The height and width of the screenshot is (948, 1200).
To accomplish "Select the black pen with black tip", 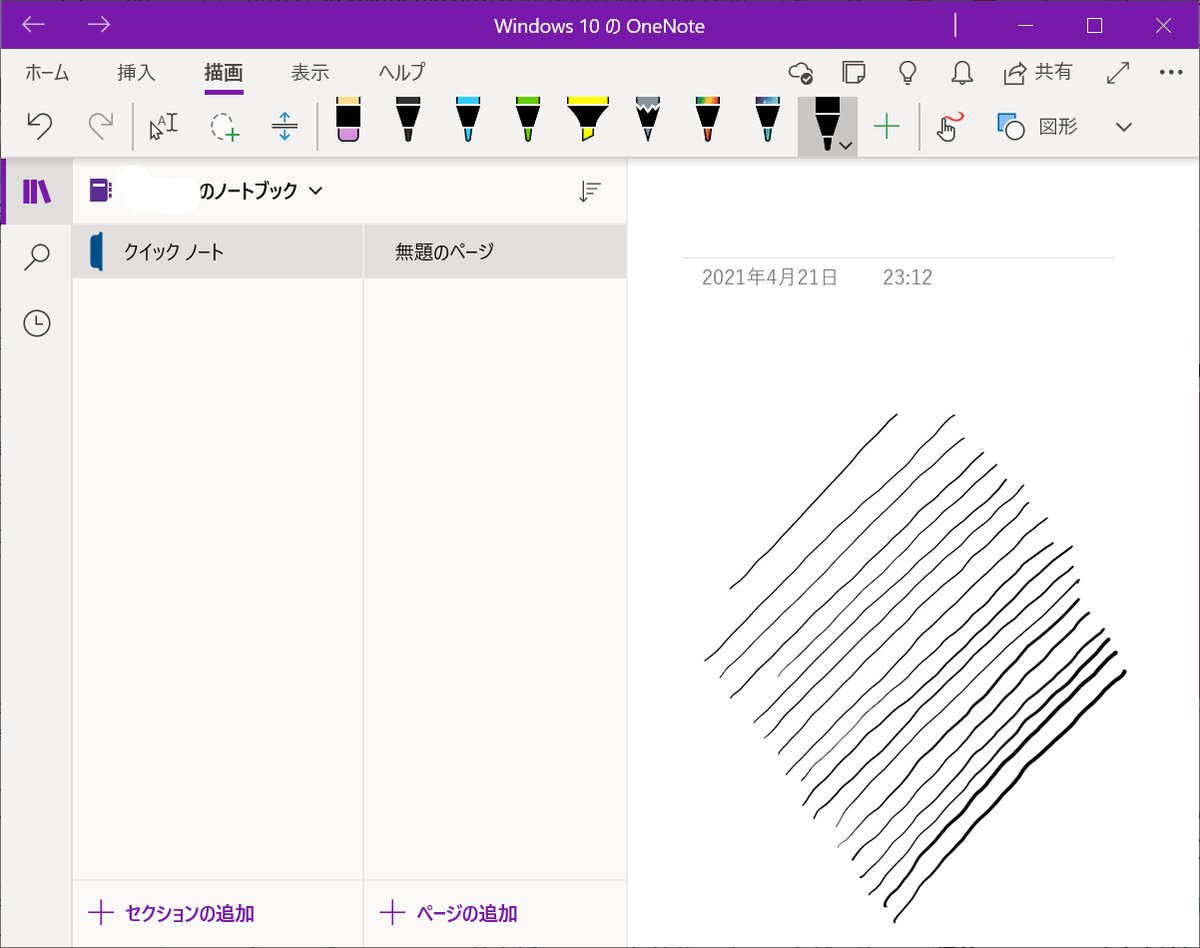I will tap(407, 120).
